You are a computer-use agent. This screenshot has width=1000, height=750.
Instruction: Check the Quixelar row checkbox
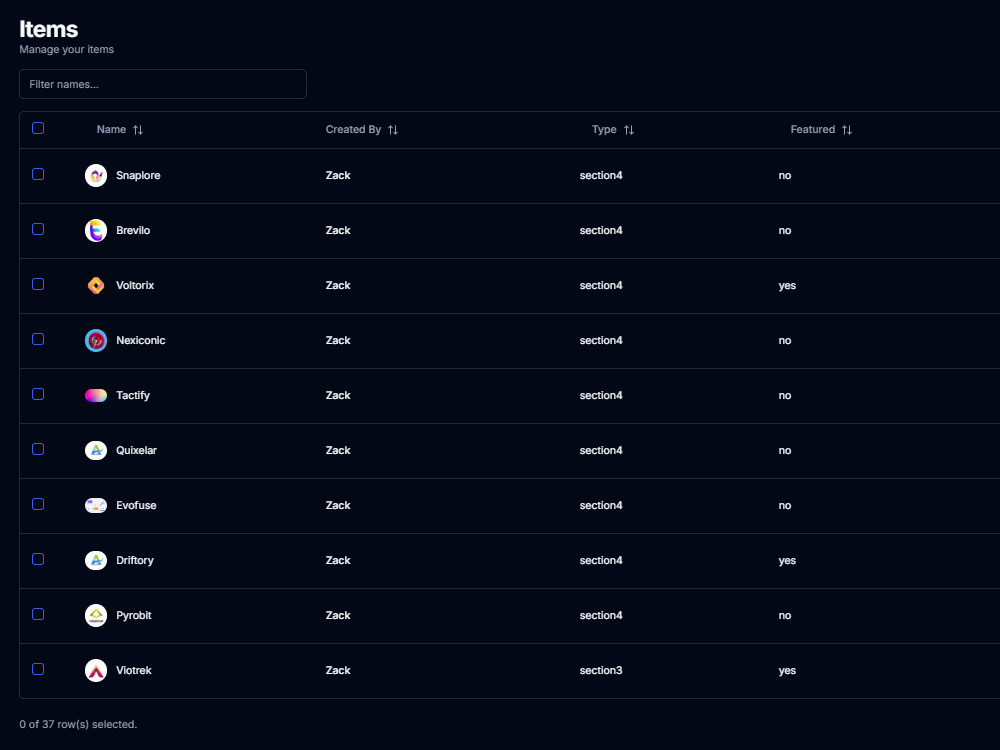coord(38,449)
